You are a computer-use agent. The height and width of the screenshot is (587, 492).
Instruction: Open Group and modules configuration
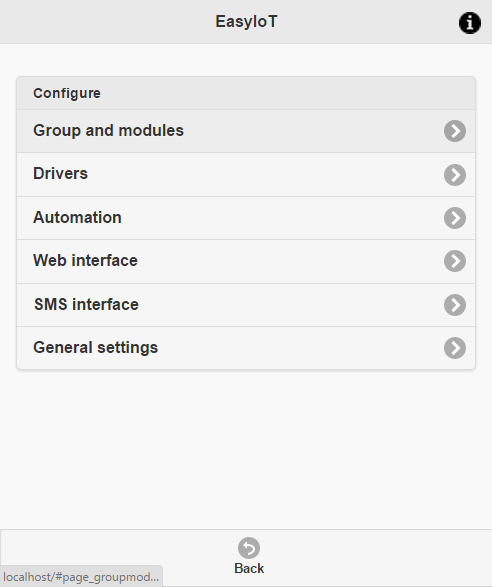tap(246, 131)
